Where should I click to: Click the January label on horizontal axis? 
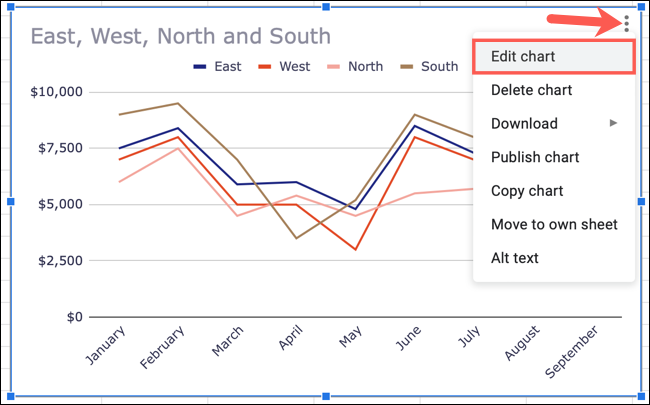tap(107, 345)
